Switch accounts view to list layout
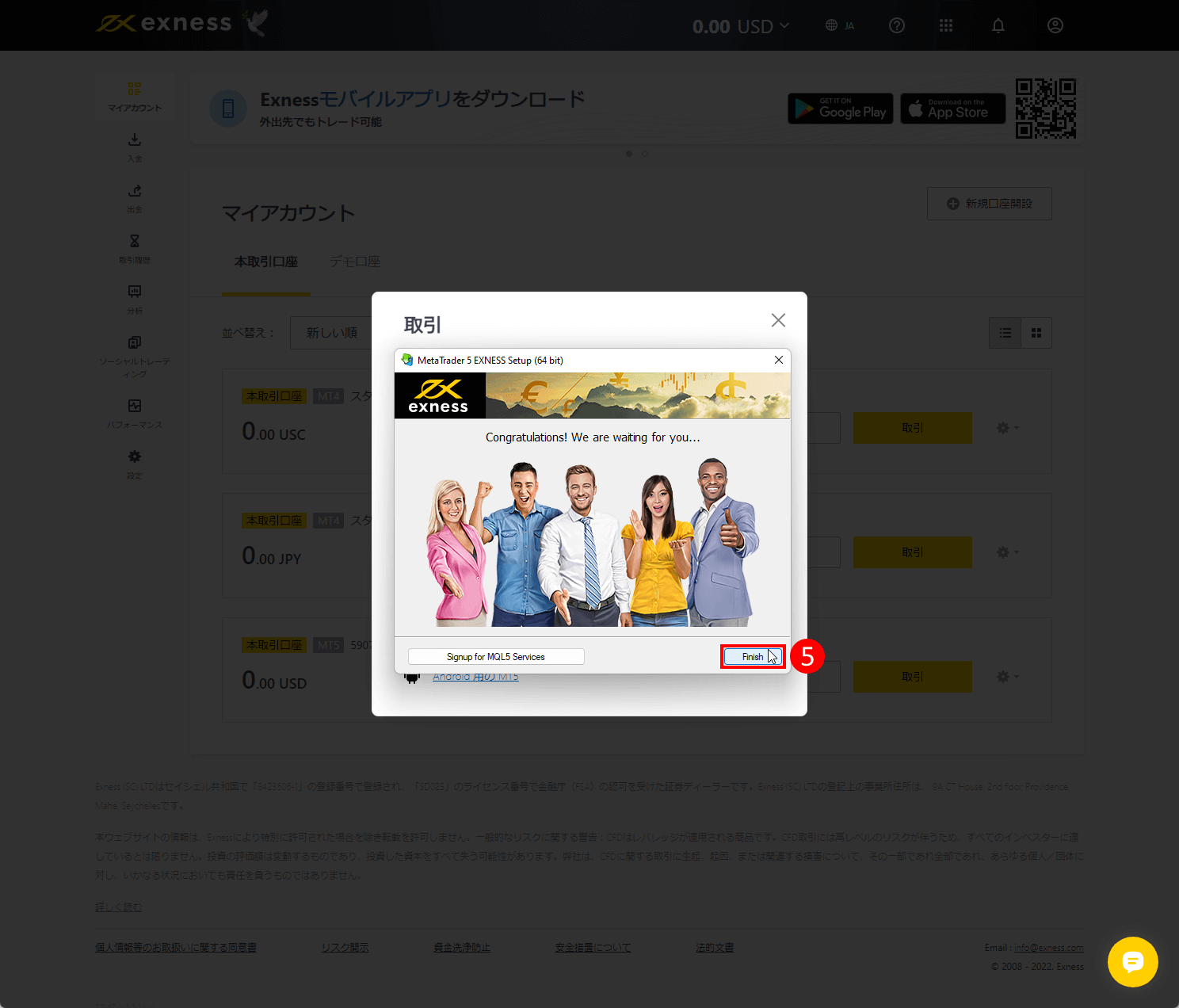Viewport: 1179px width, 1008px height. (x=1005, y=333)
